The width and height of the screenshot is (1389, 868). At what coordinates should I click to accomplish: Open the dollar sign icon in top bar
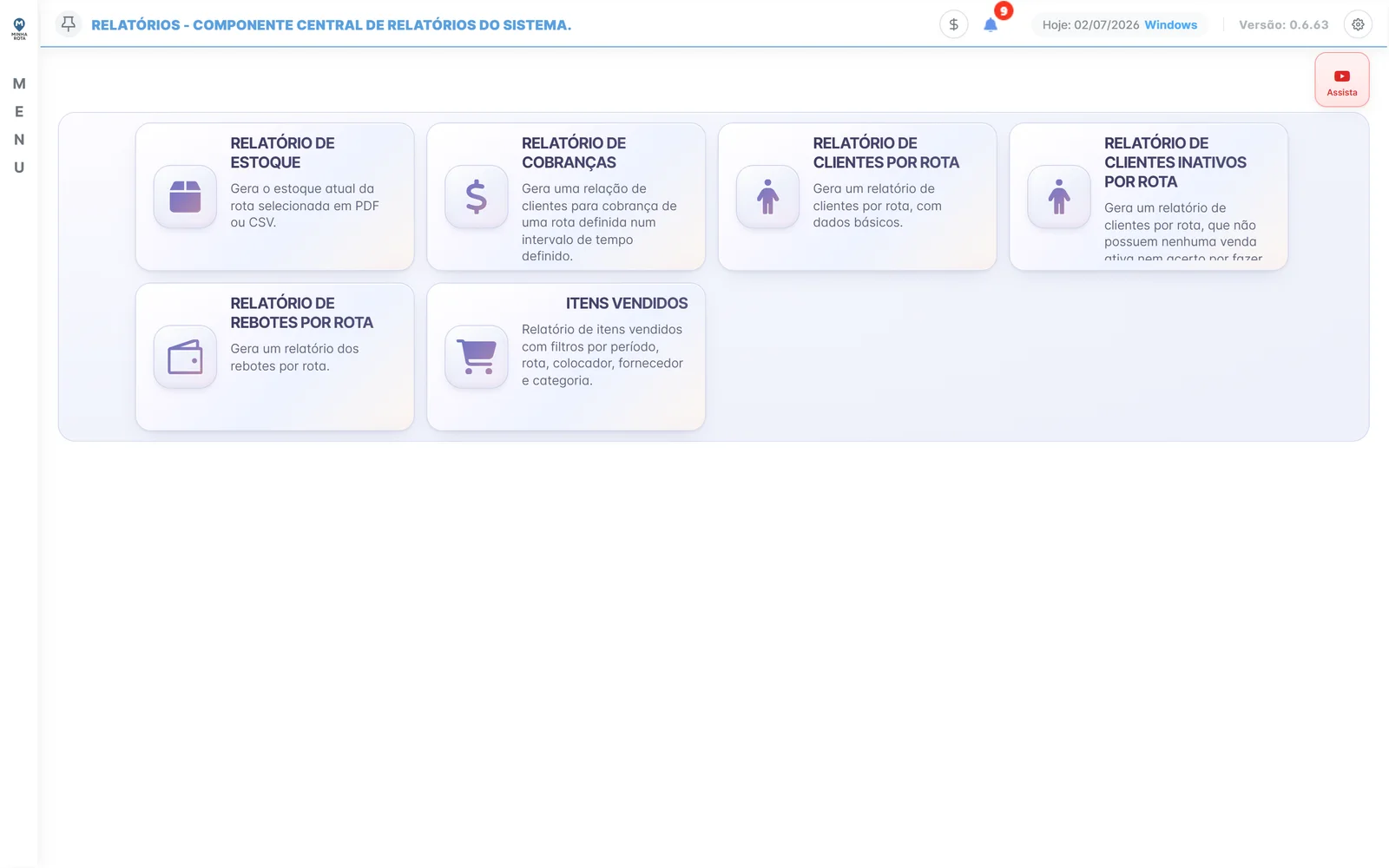(x=953, y=24)
